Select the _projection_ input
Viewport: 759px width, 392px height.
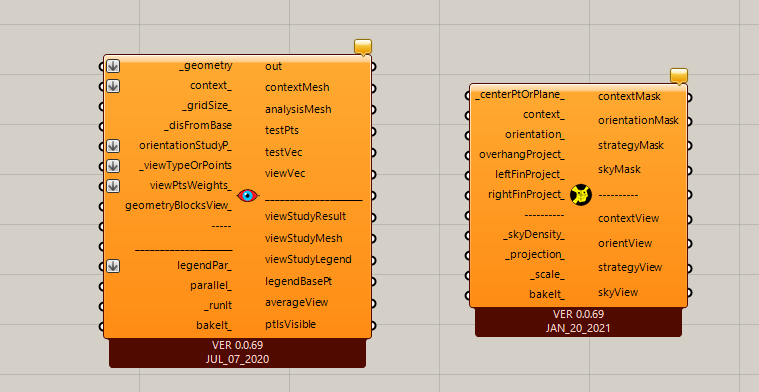click(x=535, y=255)
